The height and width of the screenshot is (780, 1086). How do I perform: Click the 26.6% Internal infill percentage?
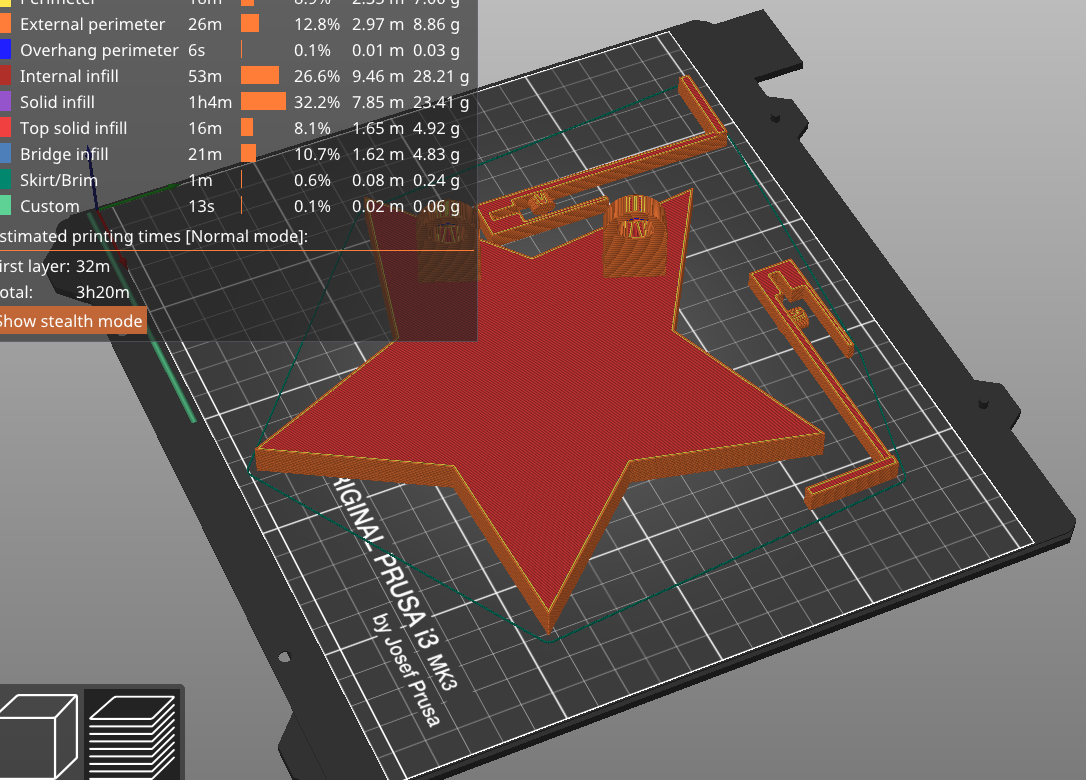317,76
